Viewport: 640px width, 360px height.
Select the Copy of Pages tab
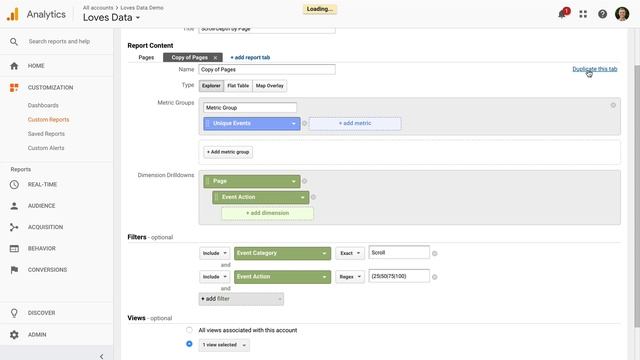pos(189,58)
